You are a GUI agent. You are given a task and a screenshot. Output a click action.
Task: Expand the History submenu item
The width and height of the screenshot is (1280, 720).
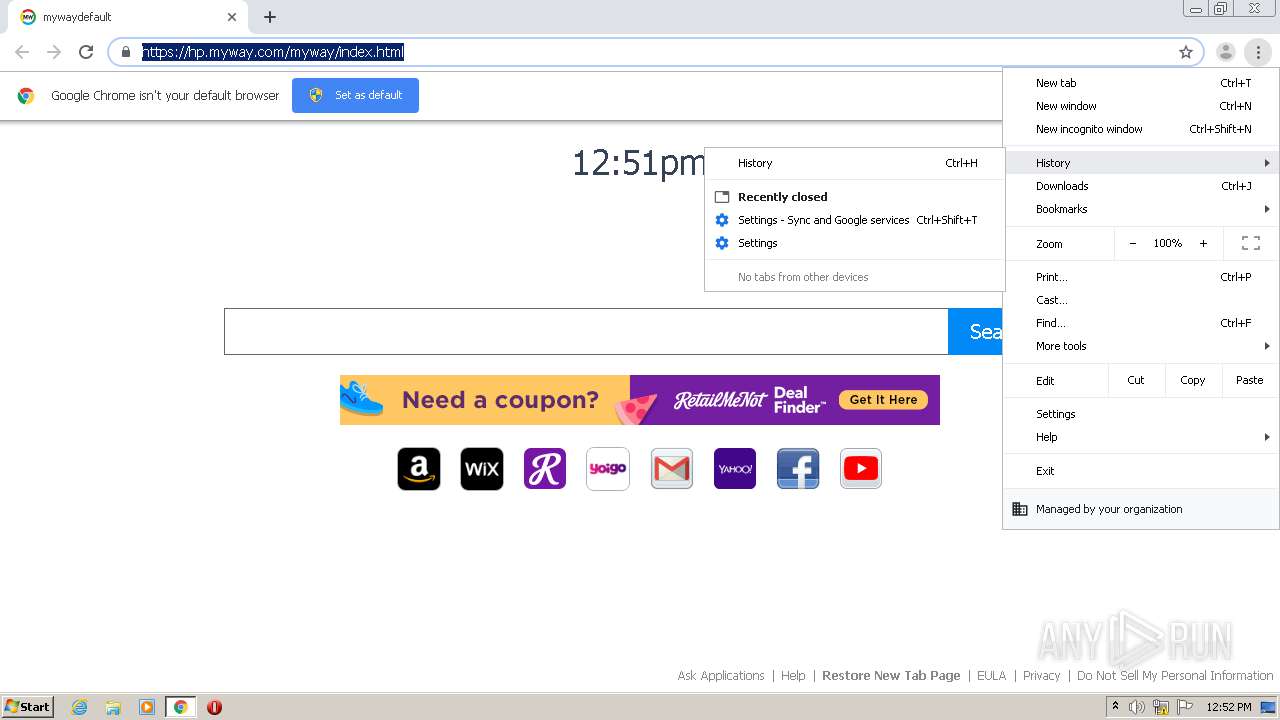pyautogui.click(x=1141, y=163)
